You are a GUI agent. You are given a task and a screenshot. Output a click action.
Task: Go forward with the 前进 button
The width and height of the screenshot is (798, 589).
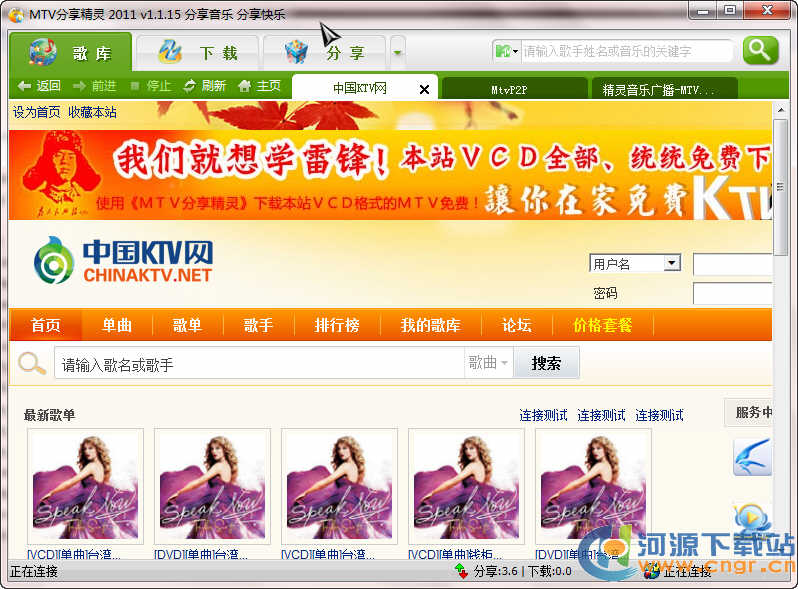pyautogui.click(x=95, y=86)
